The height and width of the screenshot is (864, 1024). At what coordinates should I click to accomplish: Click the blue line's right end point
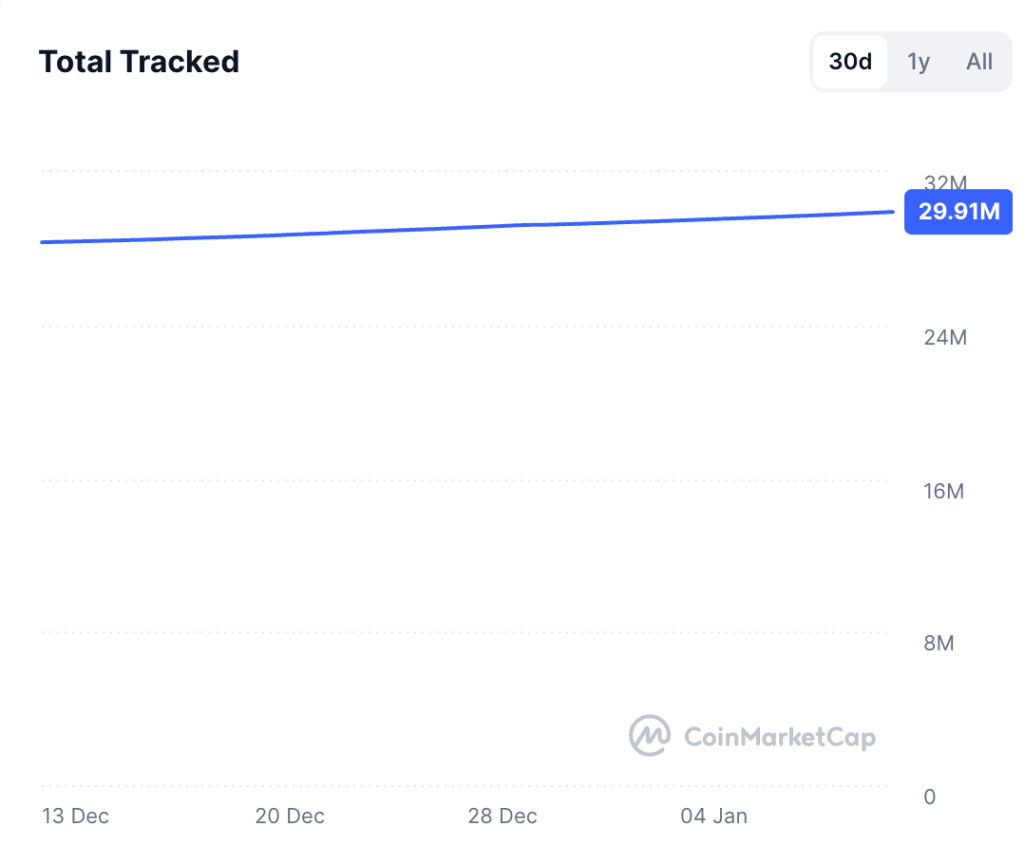pos(891,211)
